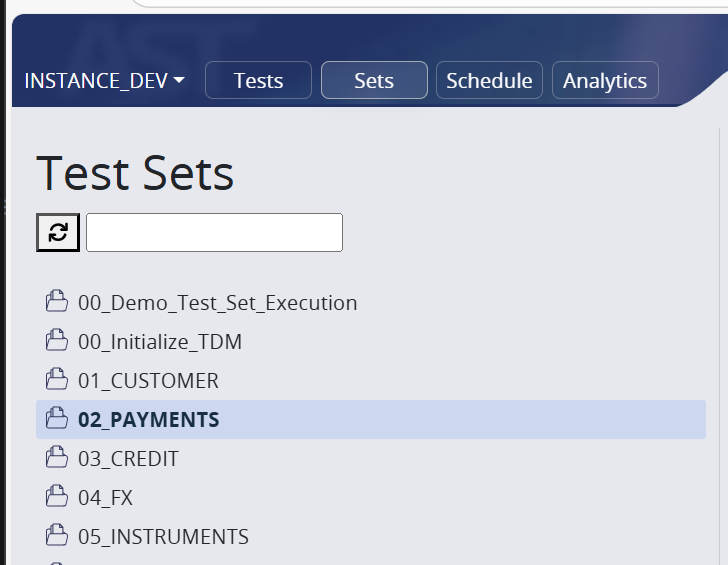Click the icon beside 03_CREDIT
This screenshot has height=565, width=728.
[57, 457]
